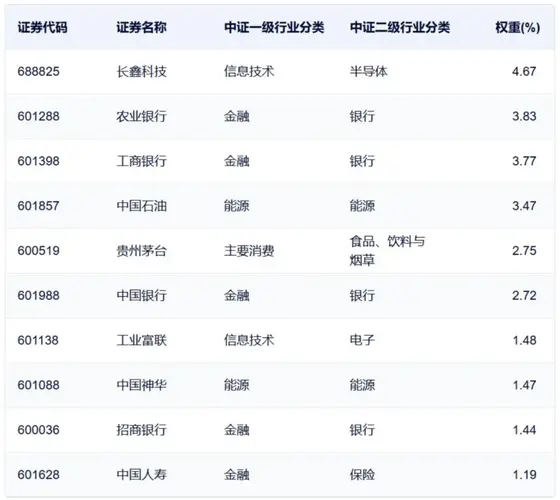This screenshot has width=560, height=500.
Task: Select security code 601988
Action: (39, 295)
